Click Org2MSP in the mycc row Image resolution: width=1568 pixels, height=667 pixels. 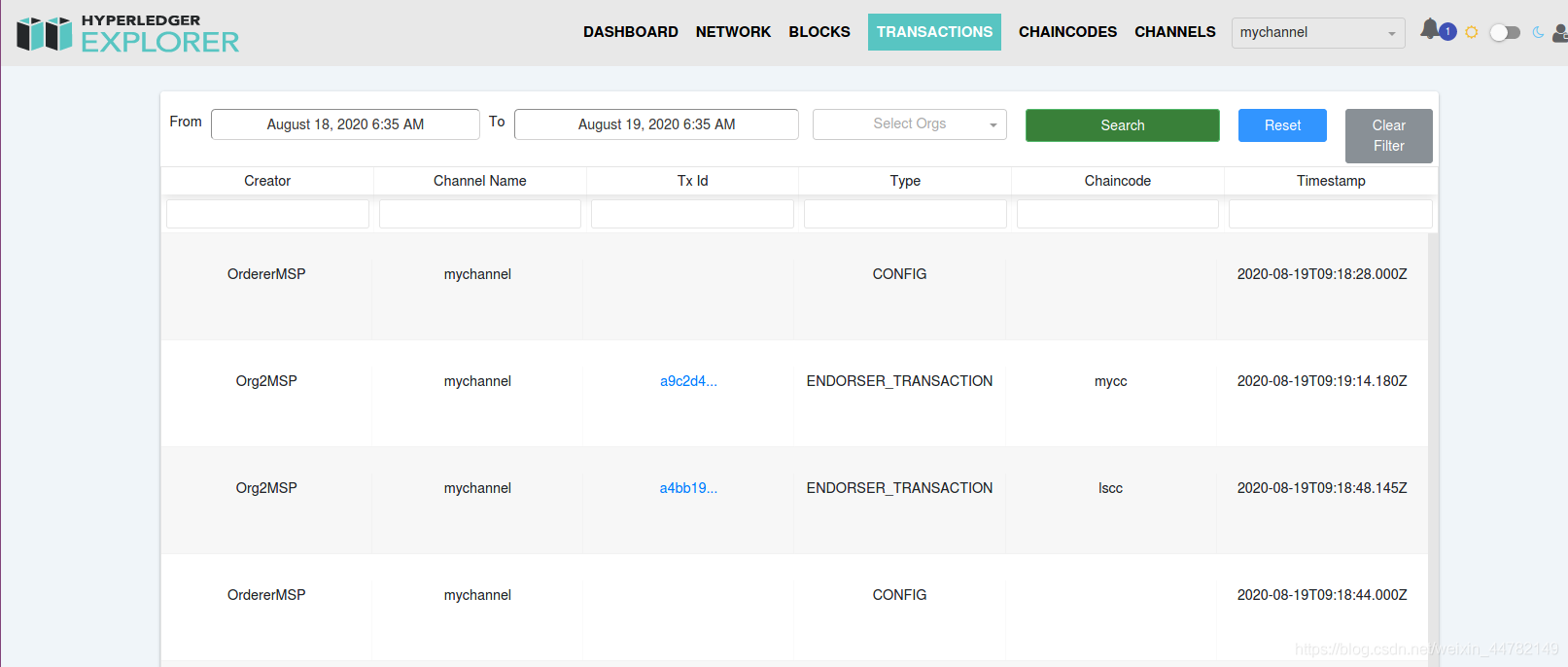coord(266,381)
